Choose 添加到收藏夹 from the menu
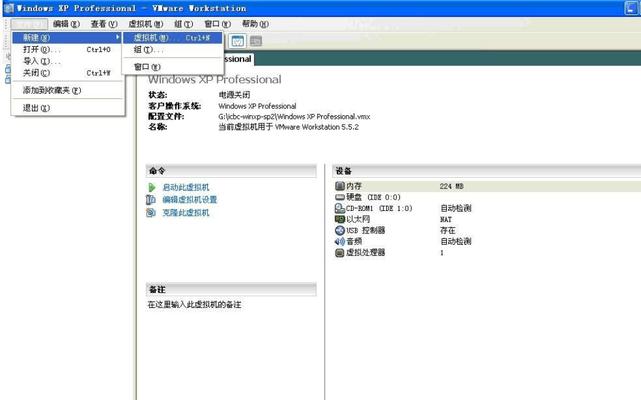Viewport: 641px width, 400px height. click(x=67, y=90)
